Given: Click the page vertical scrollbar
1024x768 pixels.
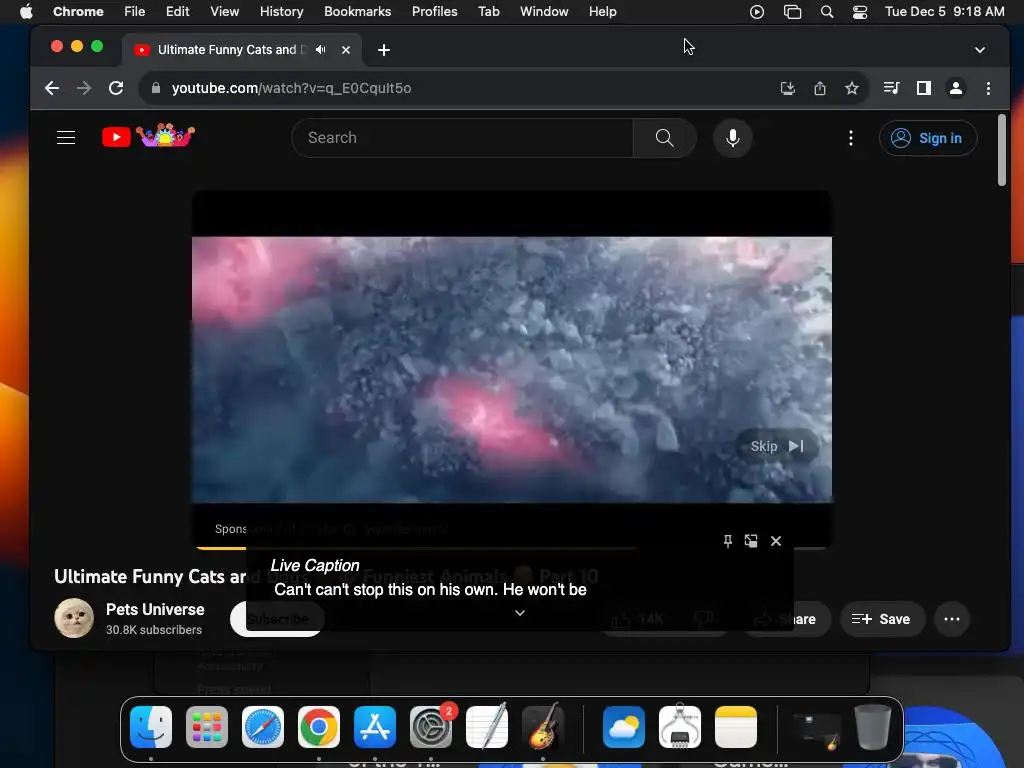Looking at the screenshot, I should point(1002,150).
